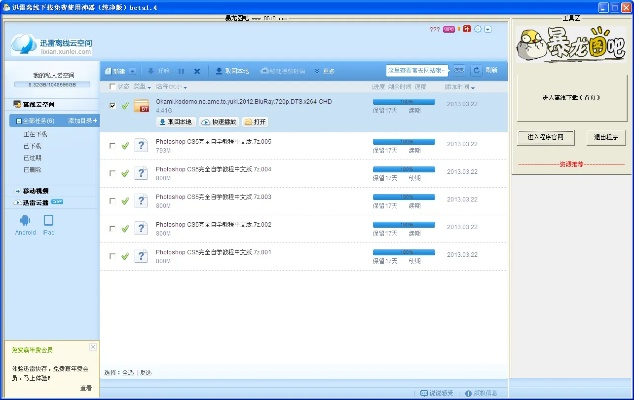Click the delete X icon in toolbar
Screen dimensions: 634x400
[197, 71]
